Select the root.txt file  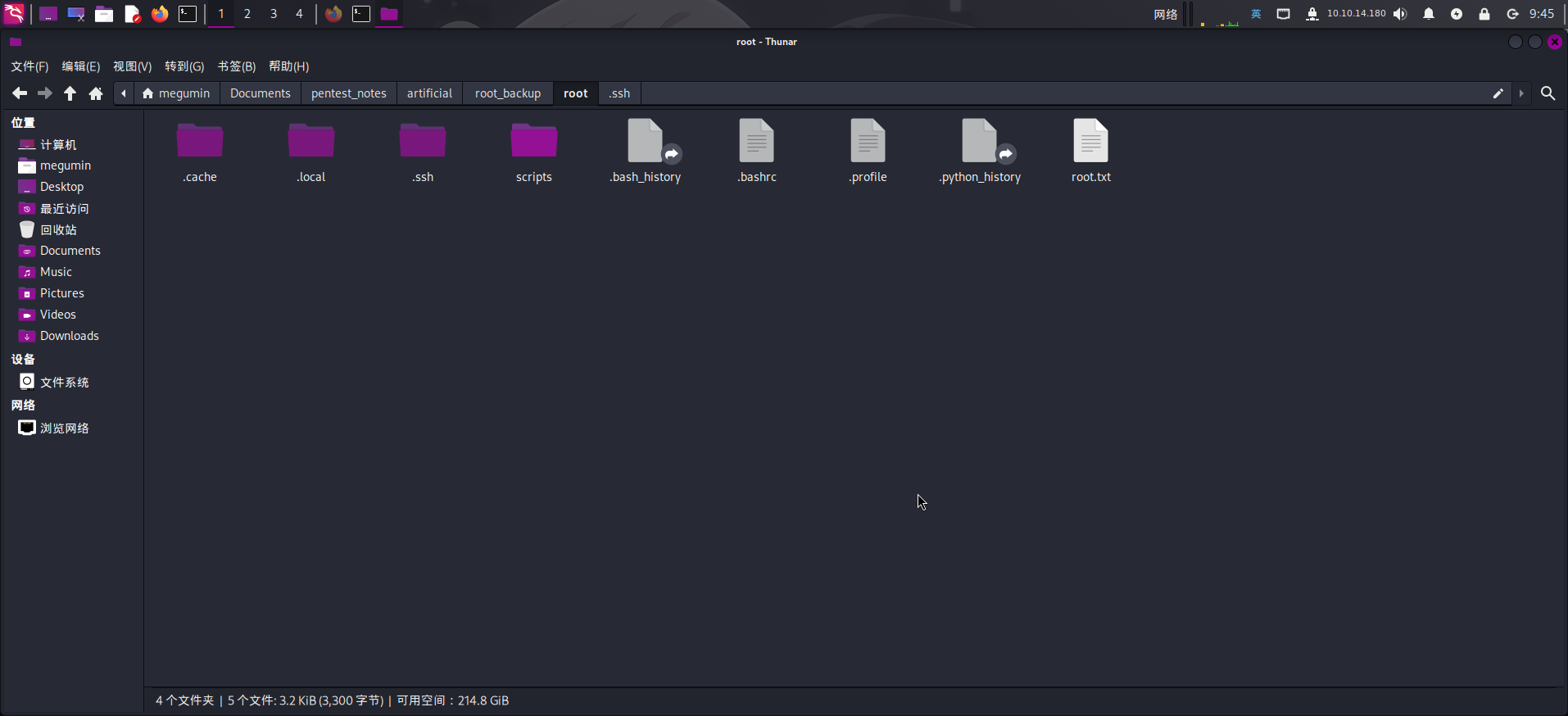click(x=1091, y=152)
